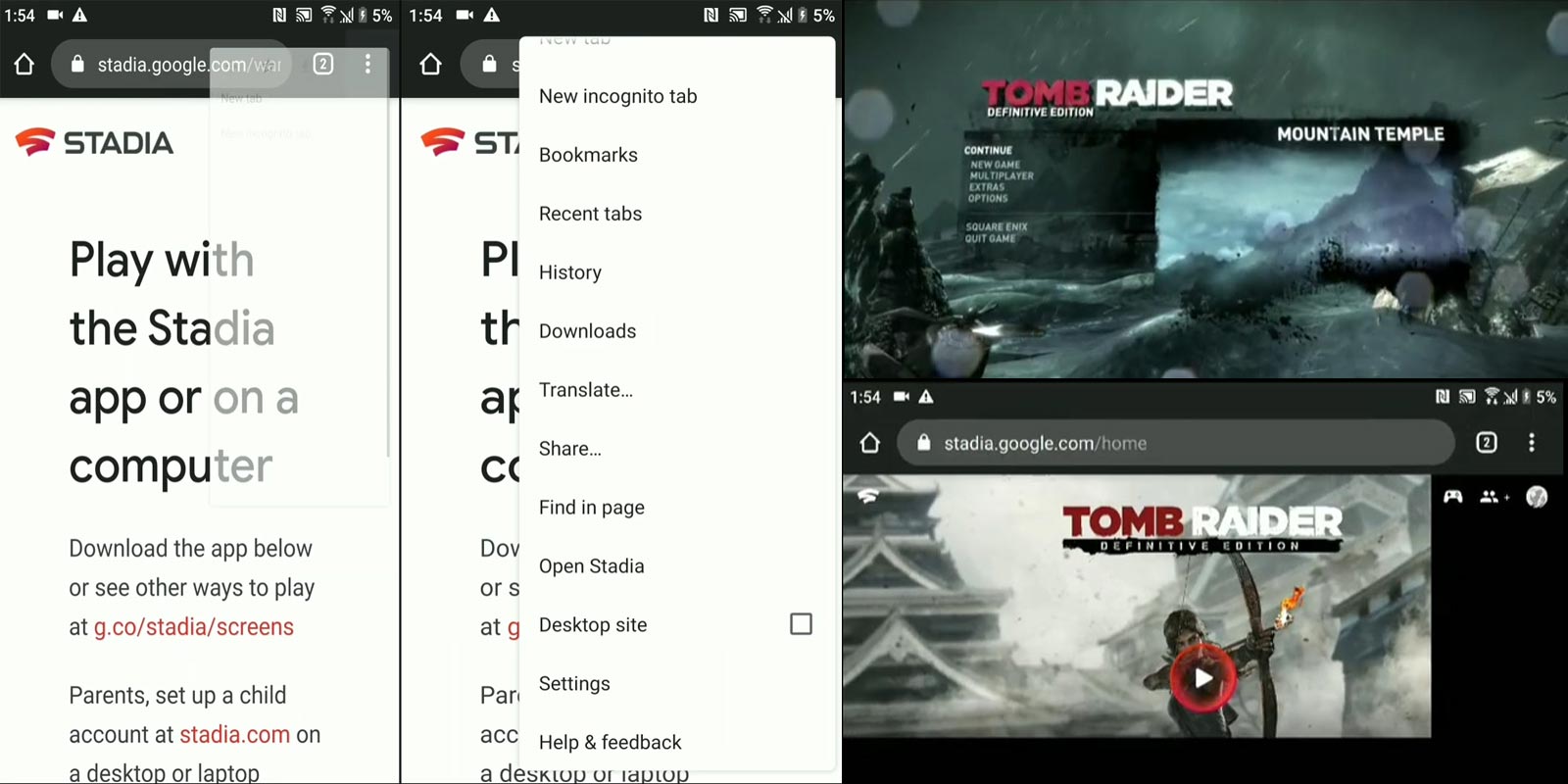Screen dimensions: 1568x784
Task: Select OPTIONS in Tomb Raider menu
Action: pyautogui.click(x=988, y=198)
